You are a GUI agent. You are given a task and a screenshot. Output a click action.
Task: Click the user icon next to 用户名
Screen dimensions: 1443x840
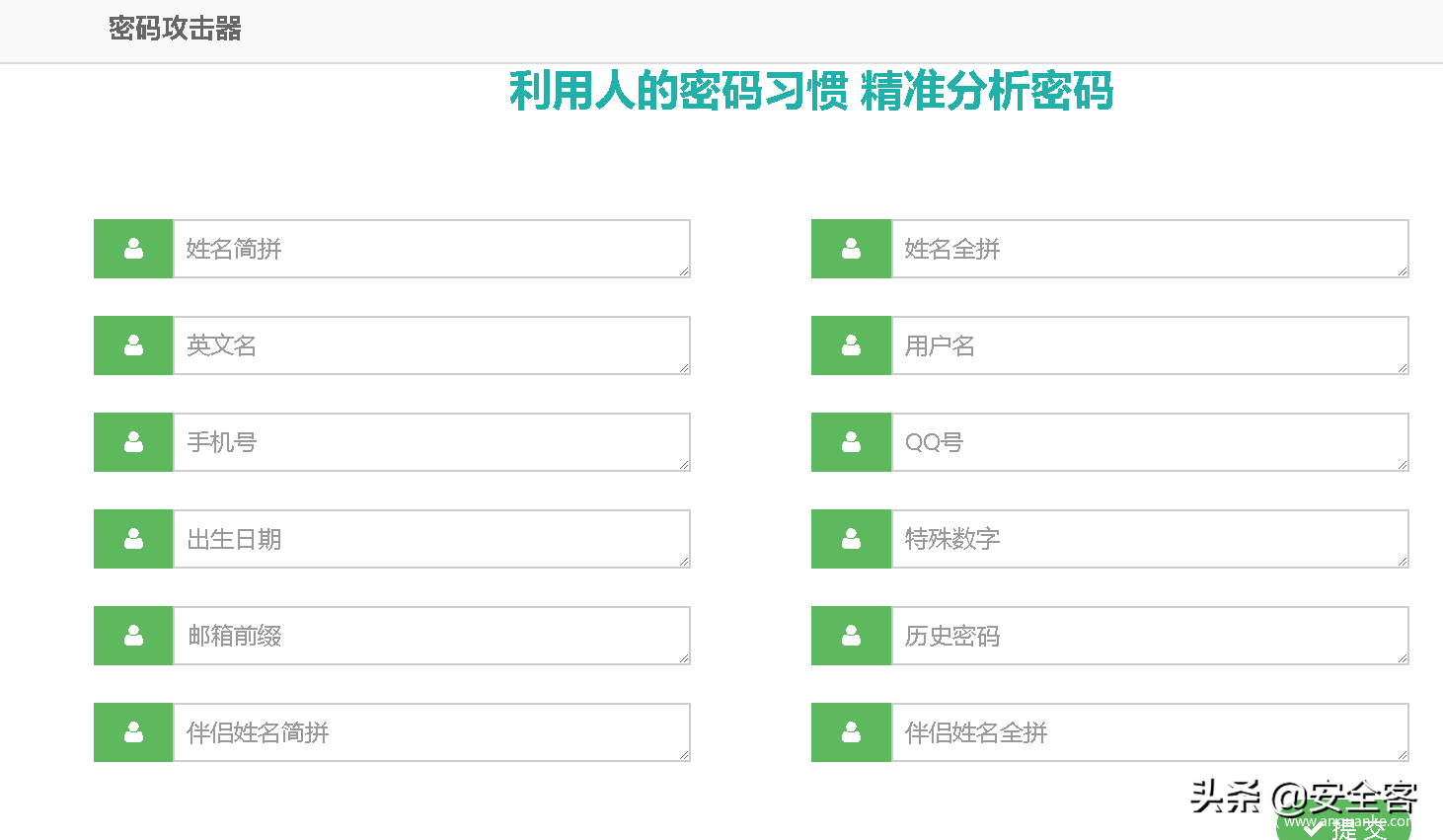point(851,345)
